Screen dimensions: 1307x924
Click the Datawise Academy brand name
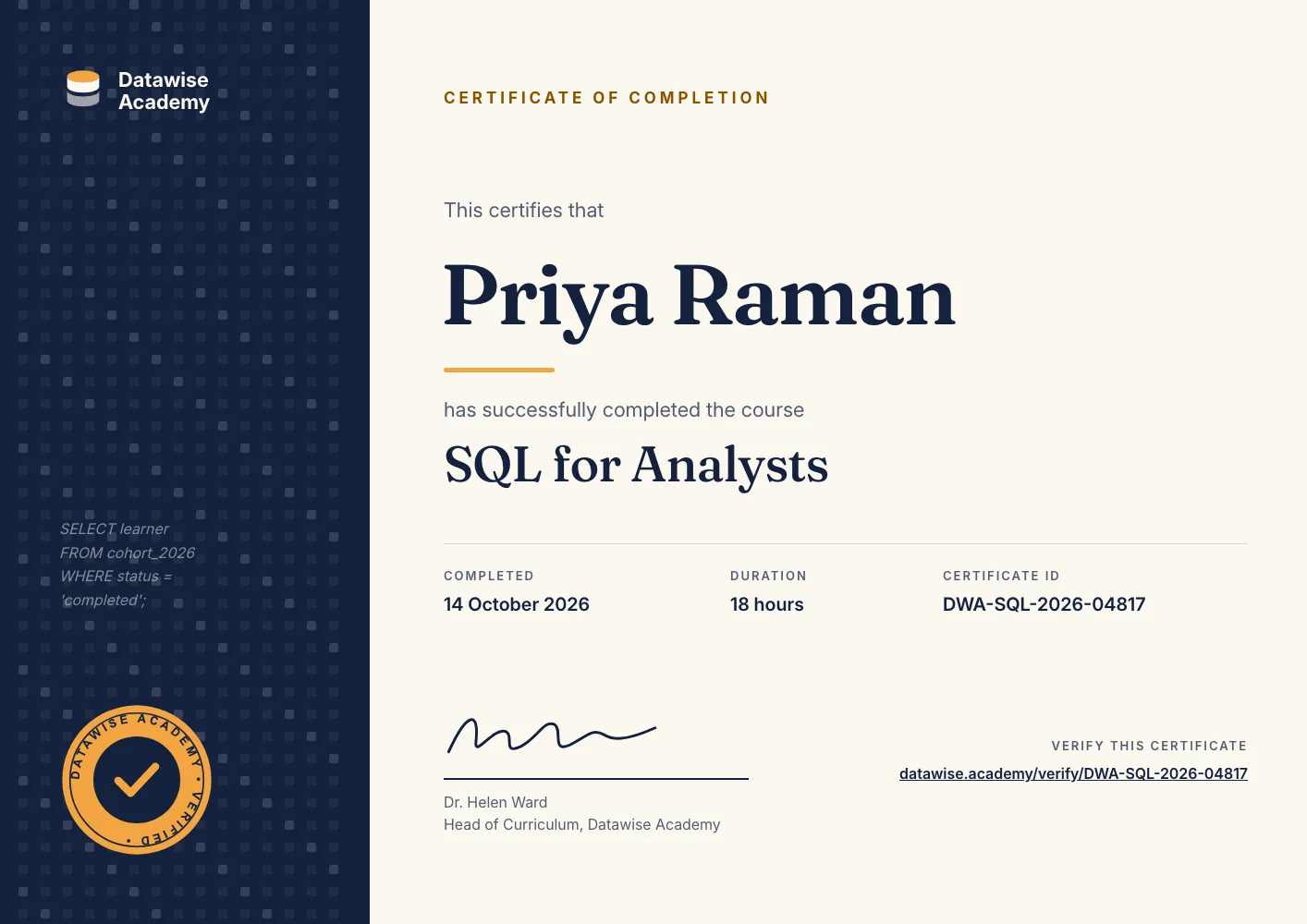click(164, 91)
